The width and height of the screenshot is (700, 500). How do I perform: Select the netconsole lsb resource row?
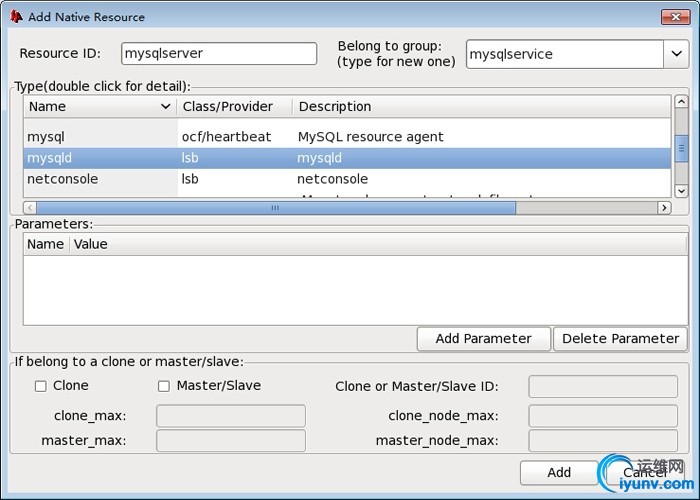click(x=347, y=179)
